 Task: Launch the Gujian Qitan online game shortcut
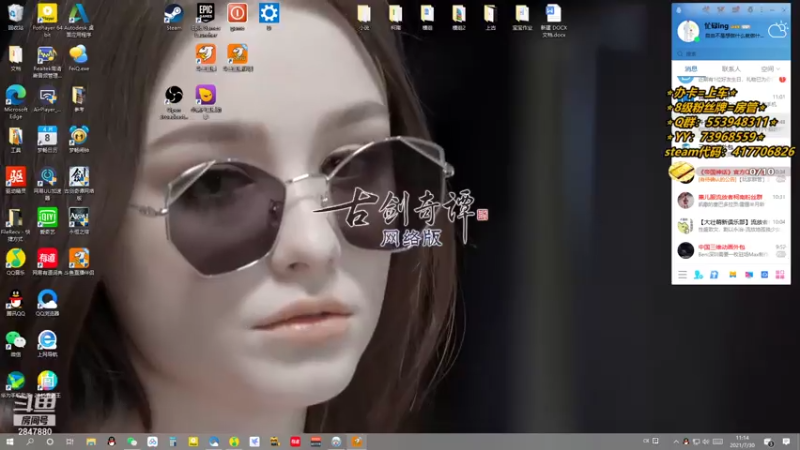(x=79, y=183)
